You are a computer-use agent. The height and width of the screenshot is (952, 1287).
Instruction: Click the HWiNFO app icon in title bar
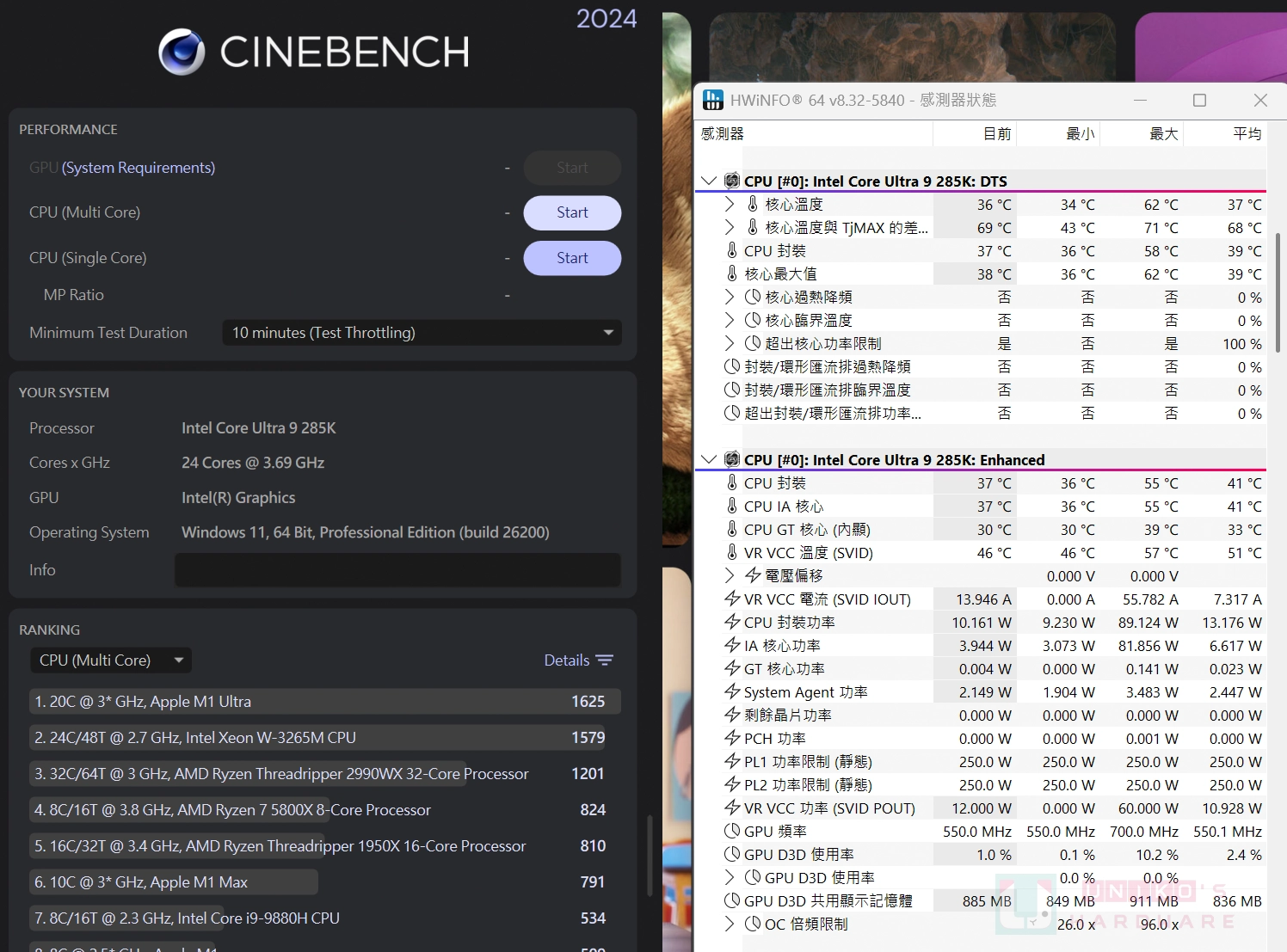[x=713, y=100]
